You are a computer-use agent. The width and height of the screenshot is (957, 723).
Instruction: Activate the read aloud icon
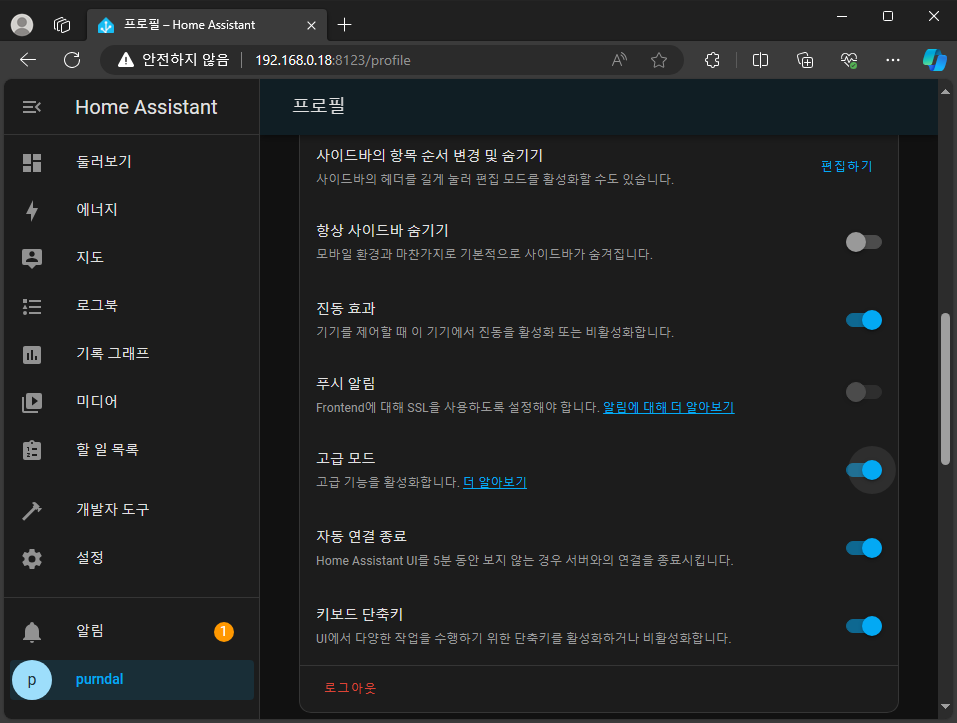(619, 60)
